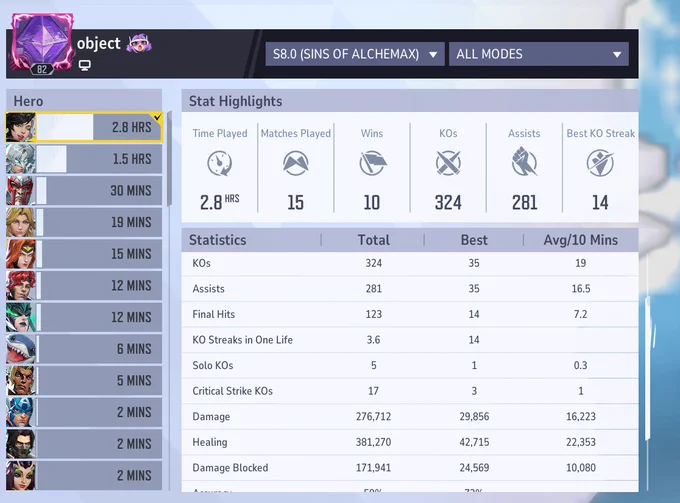
Task: Click the Time Played clock icon
Action: click(x=219, y=163)
